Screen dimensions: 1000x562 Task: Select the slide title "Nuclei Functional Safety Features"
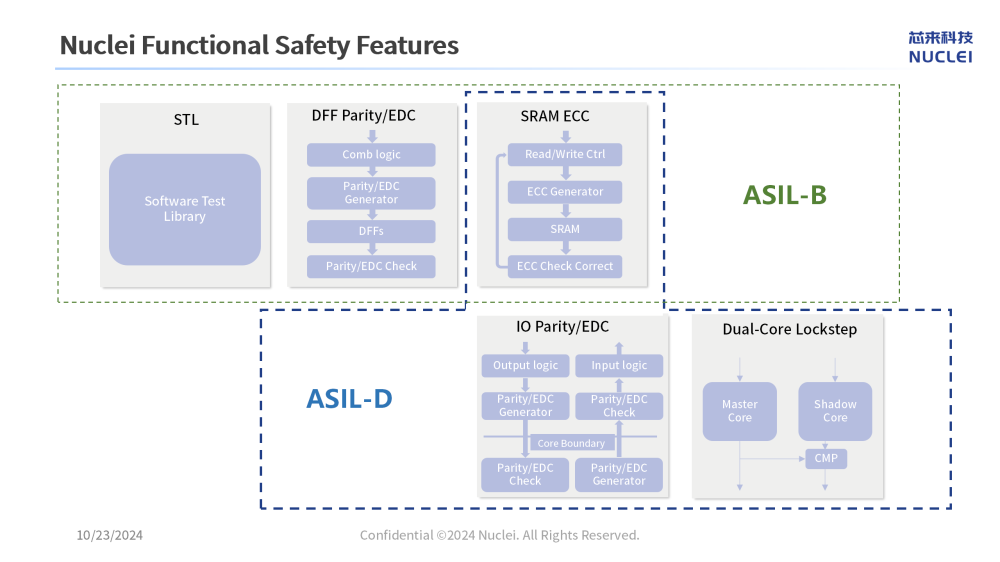pos(259,45)
